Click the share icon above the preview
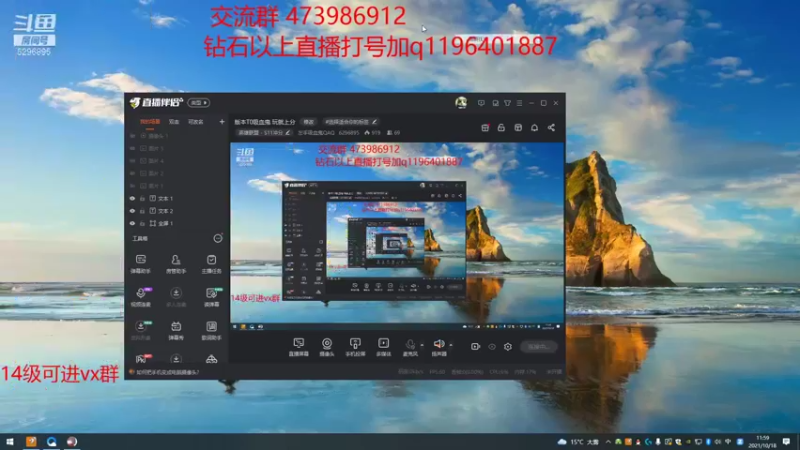This screenshot has width=800, height=450. 551,128
